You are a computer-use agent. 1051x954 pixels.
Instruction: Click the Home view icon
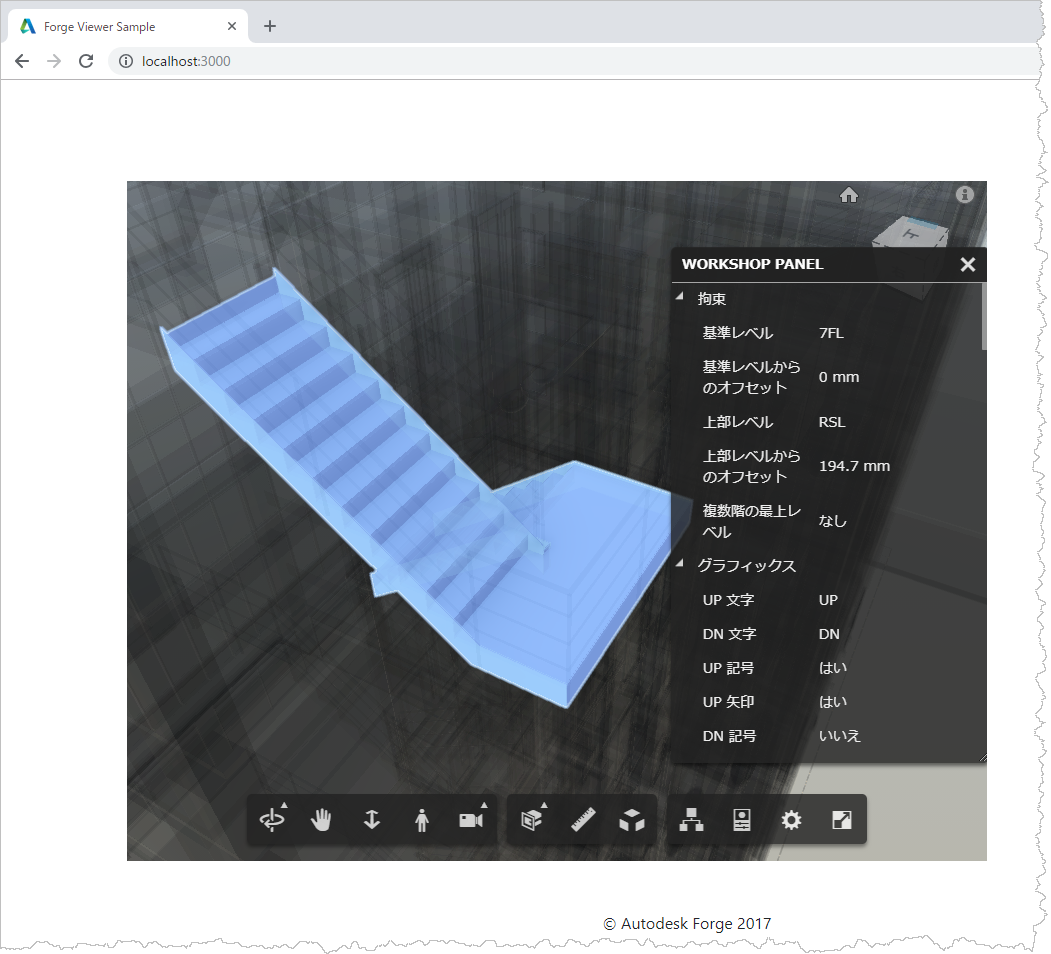coord(848,195)
